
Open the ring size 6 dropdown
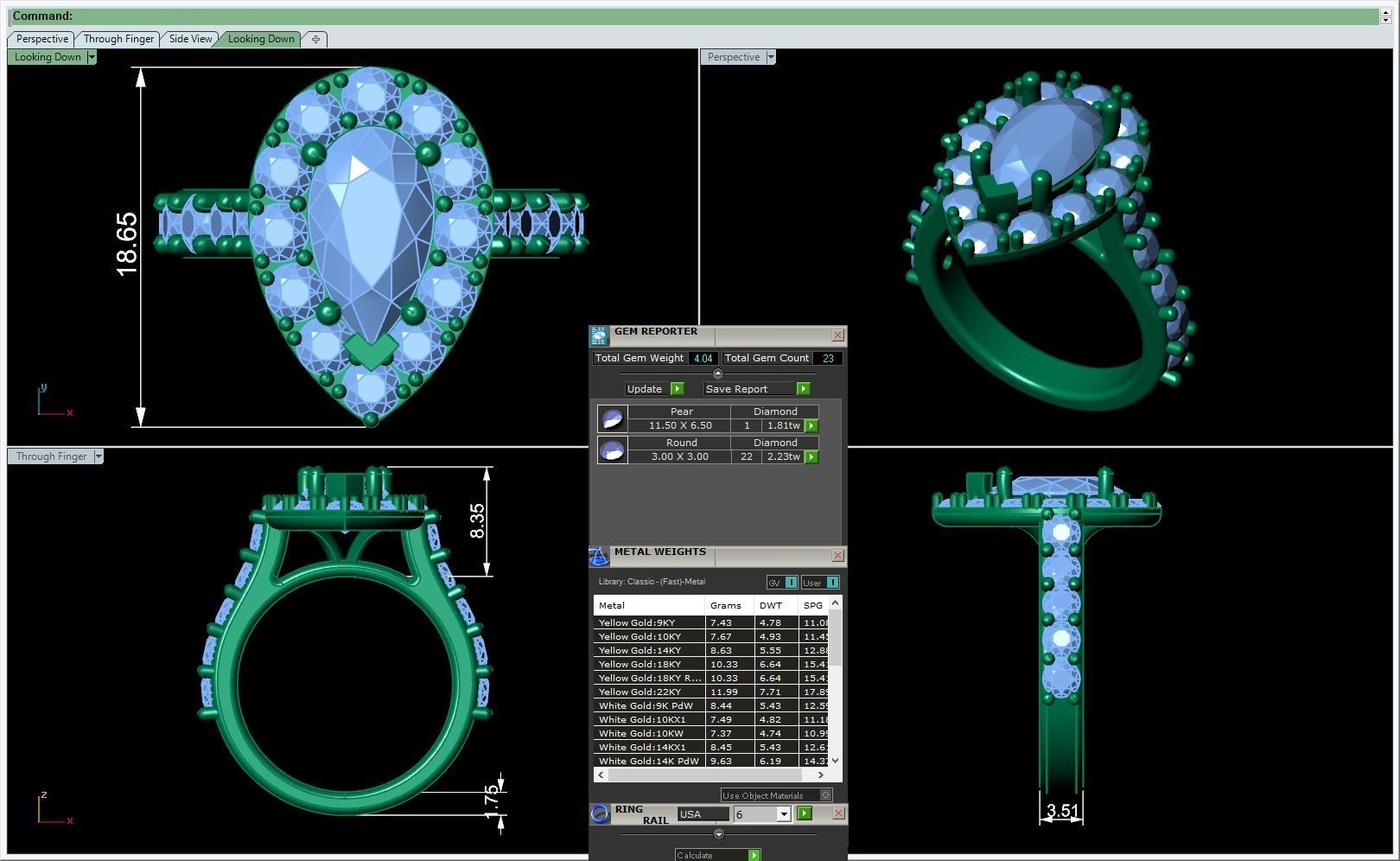(x=783, y=814)
